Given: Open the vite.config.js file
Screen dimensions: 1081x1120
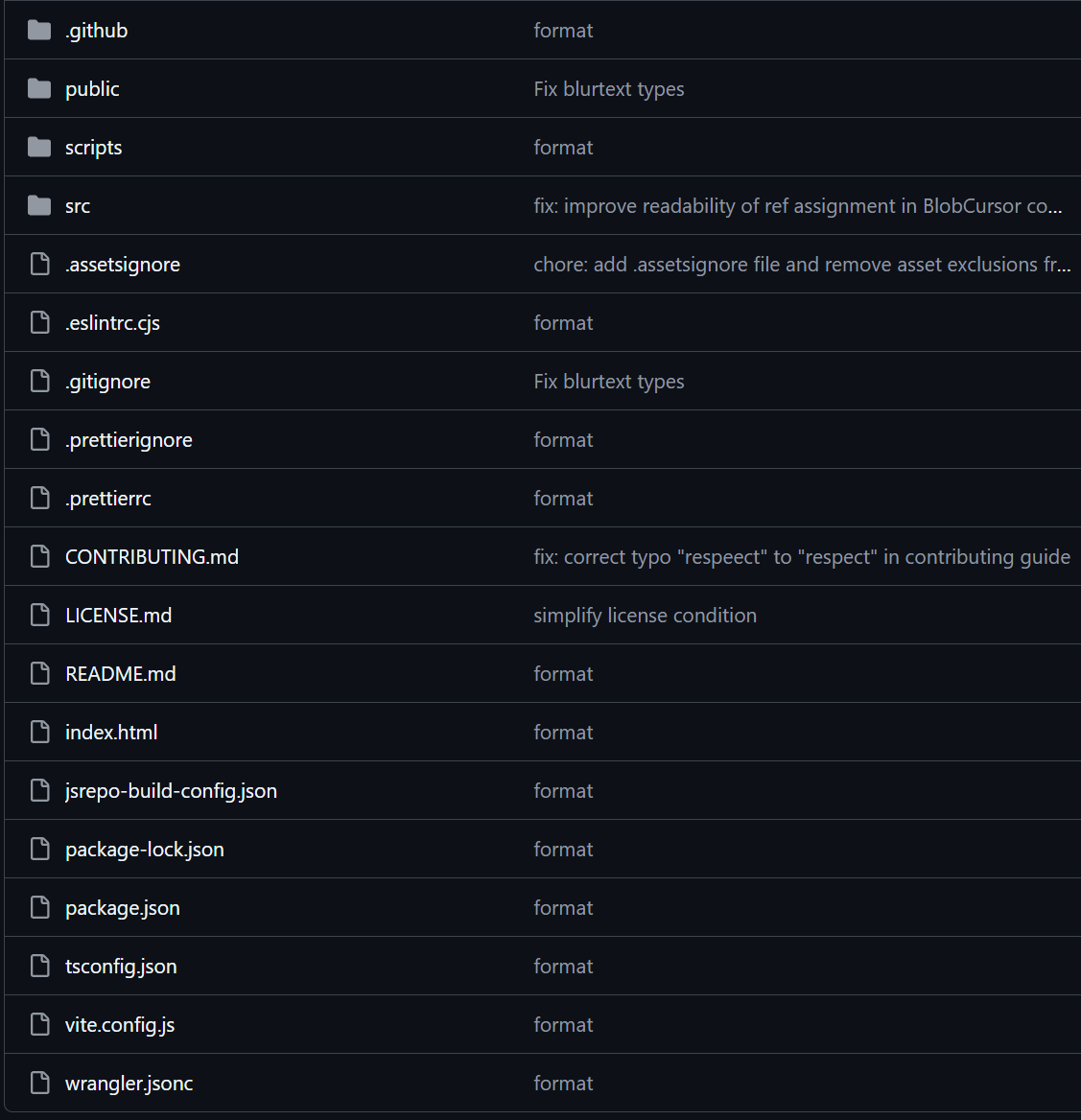Looking at the screenshot, I should click(x=120, y=1025).
